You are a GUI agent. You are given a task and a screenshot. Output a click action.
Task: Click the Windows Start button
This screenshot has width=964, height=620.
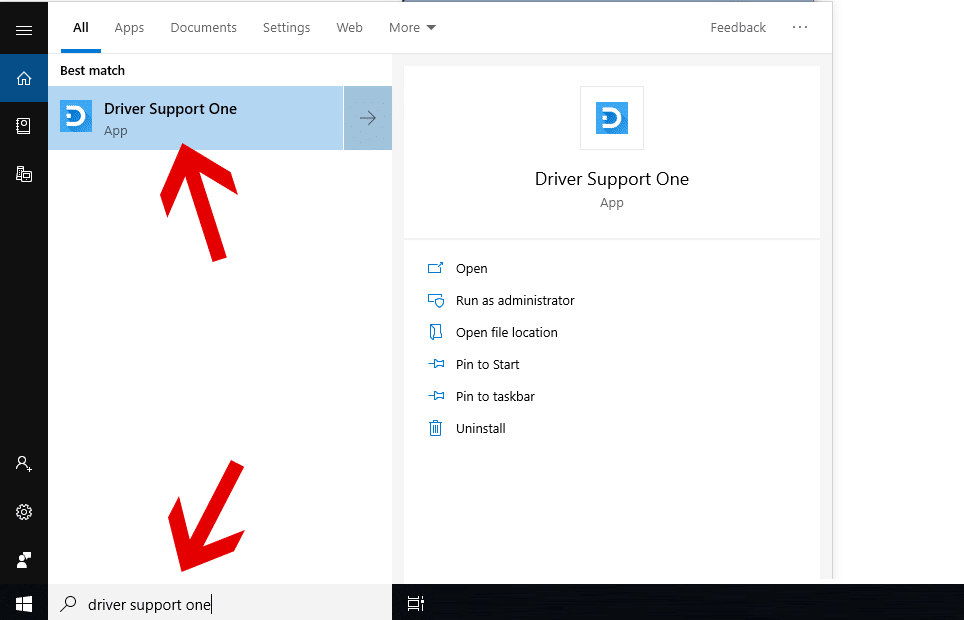pyautogui.click(x=24, y=604)
